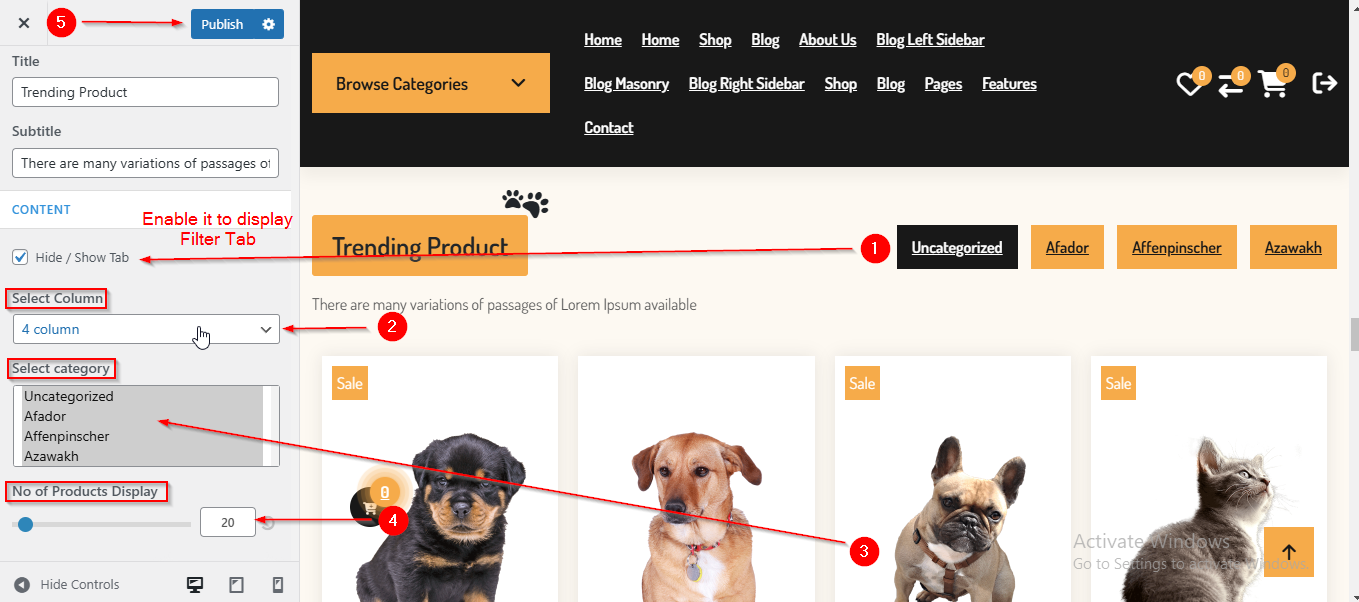Open the Contact link in navigation
Viewport: 1359px width, 602px height.
609,128
